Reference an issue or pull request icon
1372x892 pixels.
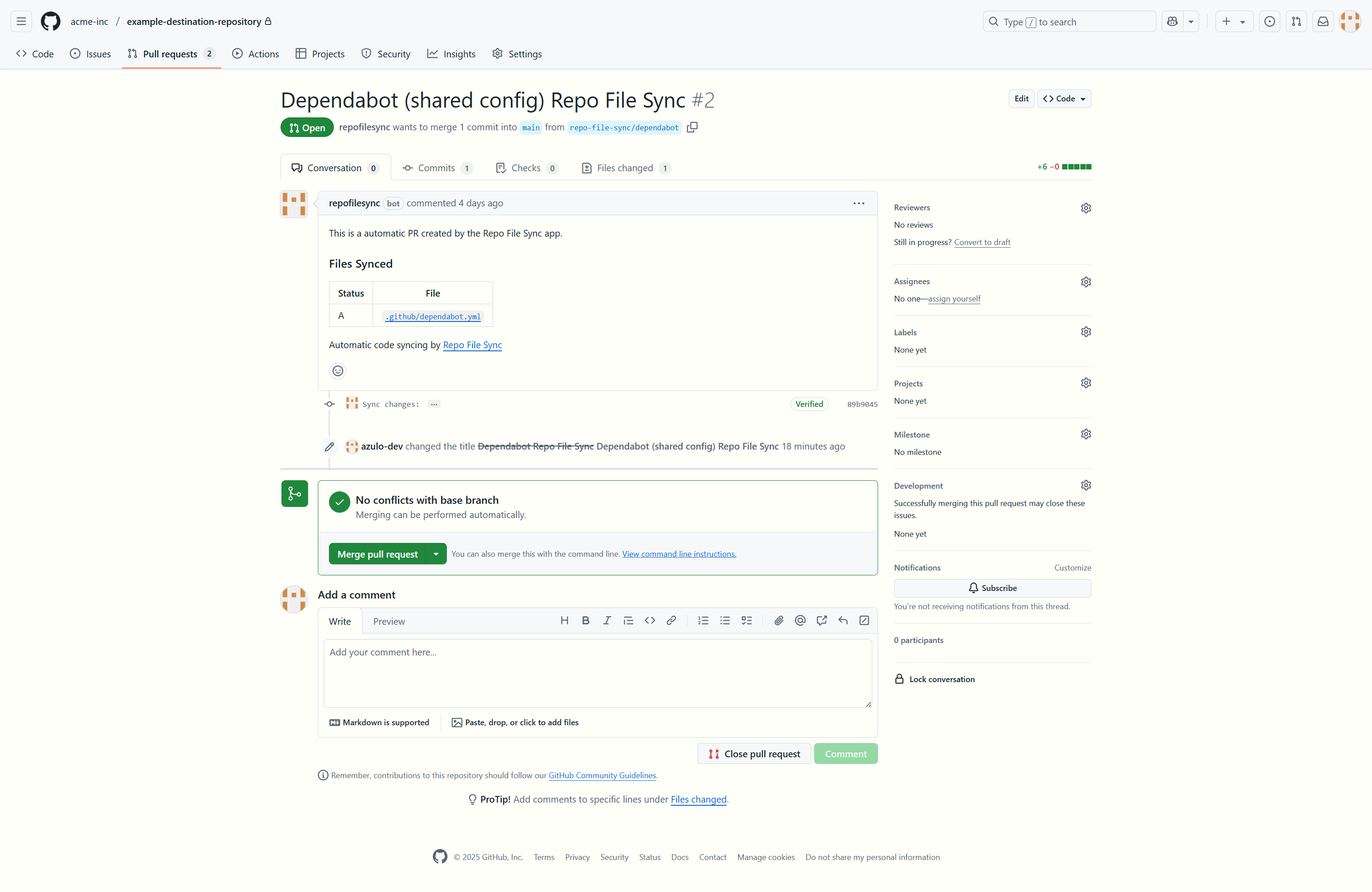tap(822, 620)
